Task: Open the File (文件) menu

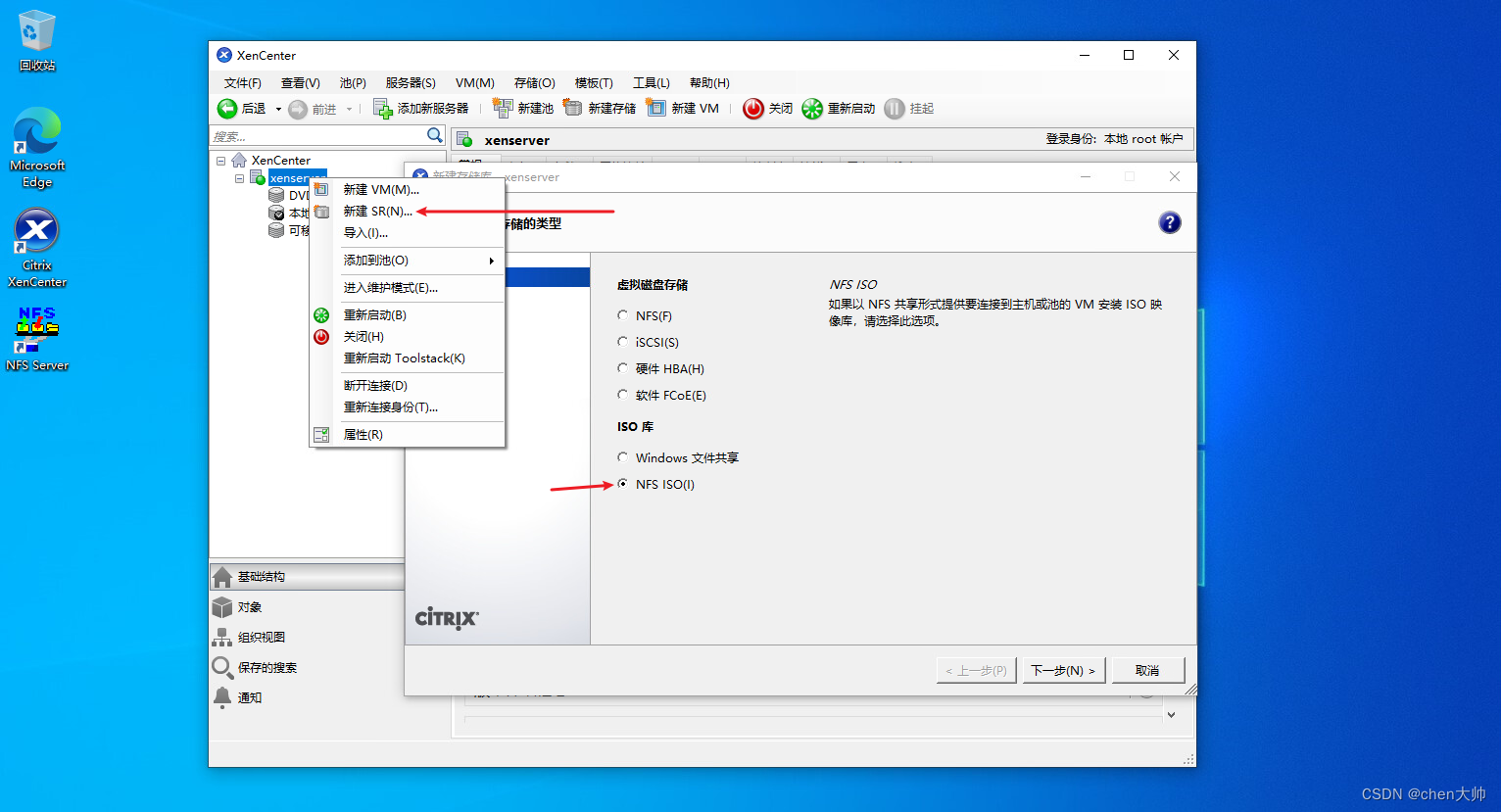Action: click(x=242, y=83)
